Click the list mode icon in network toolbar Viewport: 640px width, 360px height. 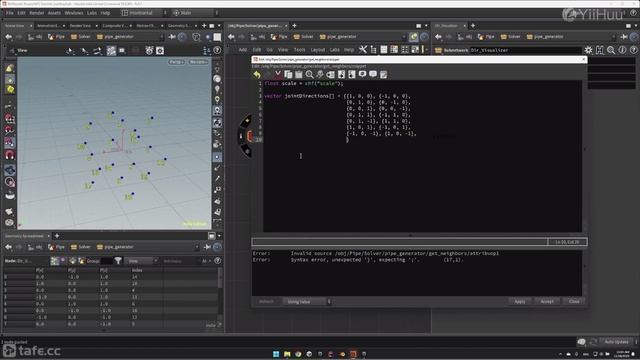384,50
